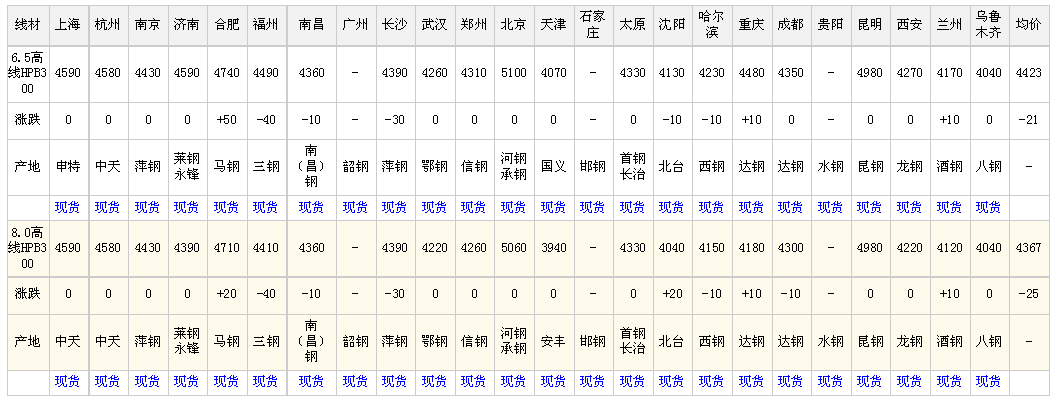Viewport: 1056px width, 404px height.
Task: Click 现货 link for 杭州 under 8.0高线
Action: [108, 381]
